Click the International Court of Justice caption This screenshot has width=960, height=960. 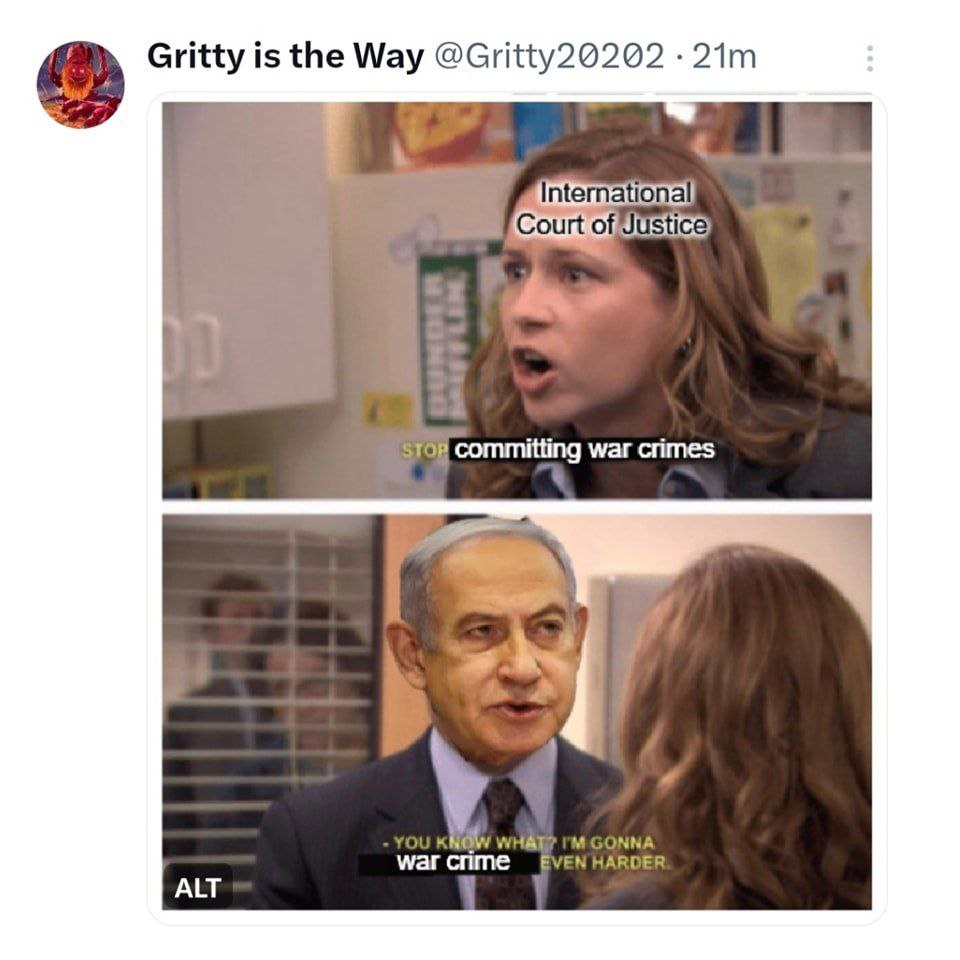coord(612,209)
